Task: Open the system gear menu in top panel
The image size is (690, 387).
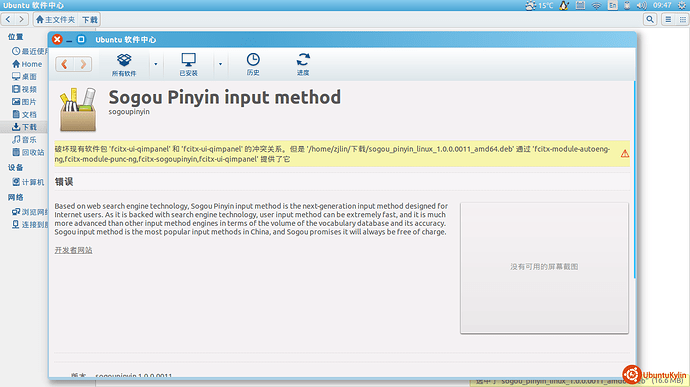Action: click(682, 5)
